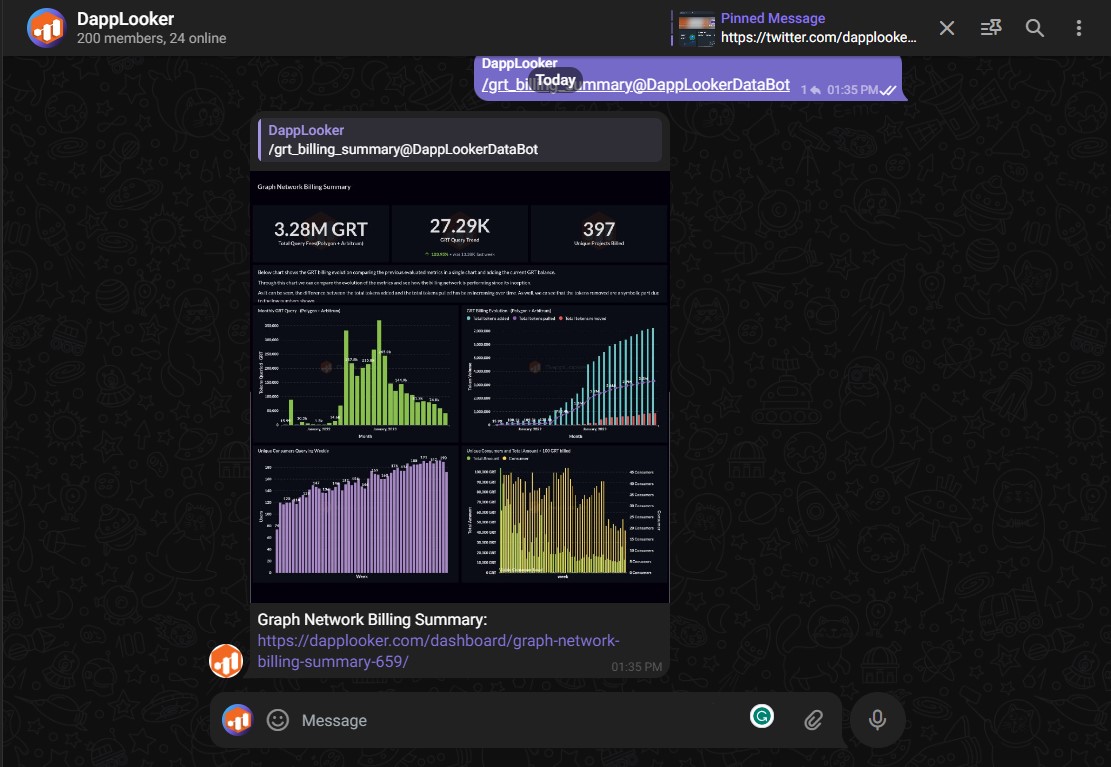Image resolution: width=1111 pixels, height=767 pixels.
Task: Click the outgoing /grt_billing_summary command link
Action: point(637,86)
